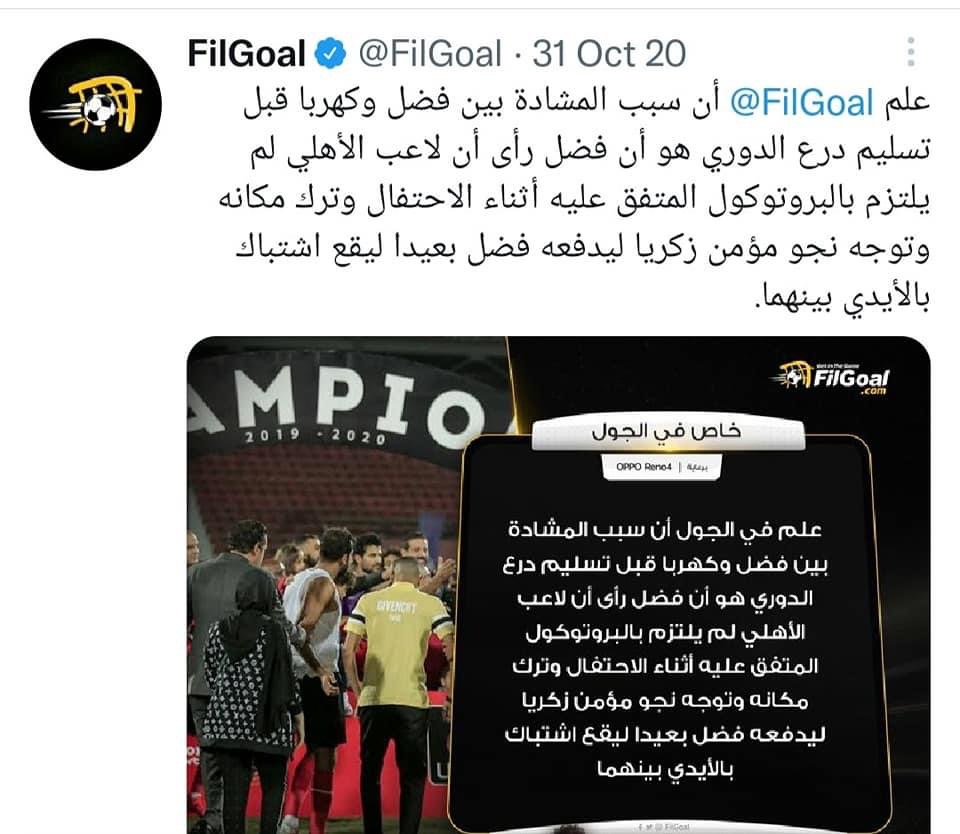Click the blue @FilGoal mention in tweet
This screenshot has height=834, width=960.
click(802, 102)
